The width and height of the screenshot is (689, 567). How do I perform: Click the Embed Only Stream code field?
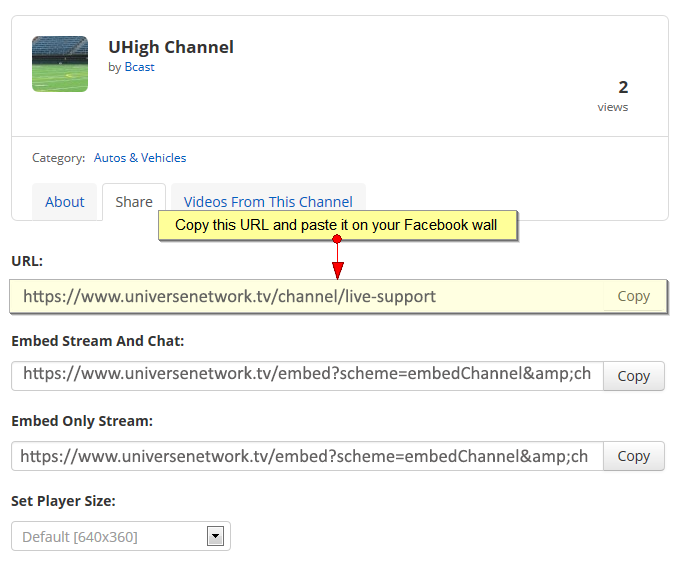[307, 456]
